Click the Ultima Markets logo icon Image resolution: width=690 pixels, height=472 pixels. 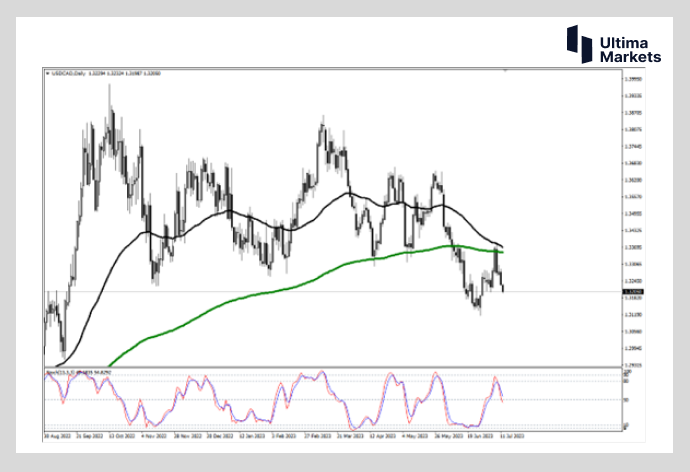pyautogui.click(x=579, y=44)
